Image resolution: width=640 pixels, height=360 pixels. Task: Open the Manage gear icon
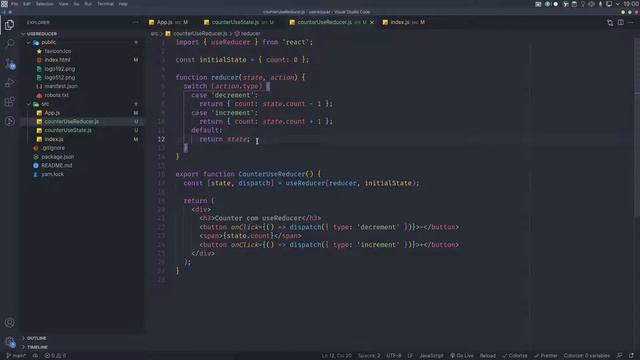10,342
